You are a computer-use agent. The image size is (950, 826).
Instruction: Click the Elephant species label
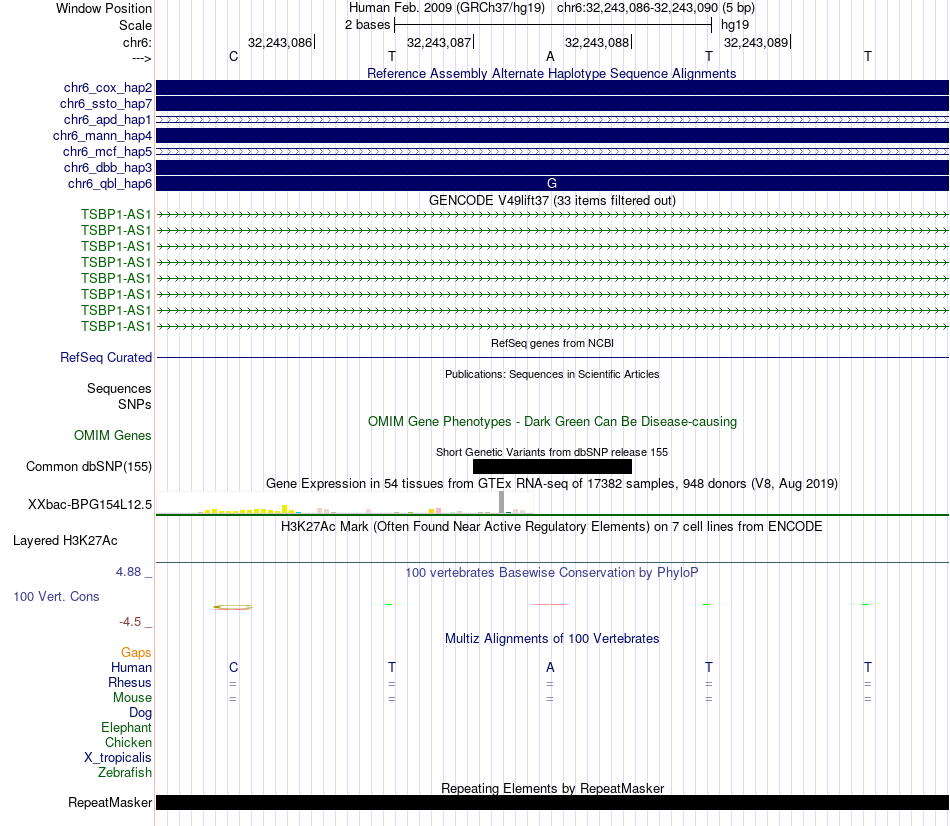coord(127,728)
